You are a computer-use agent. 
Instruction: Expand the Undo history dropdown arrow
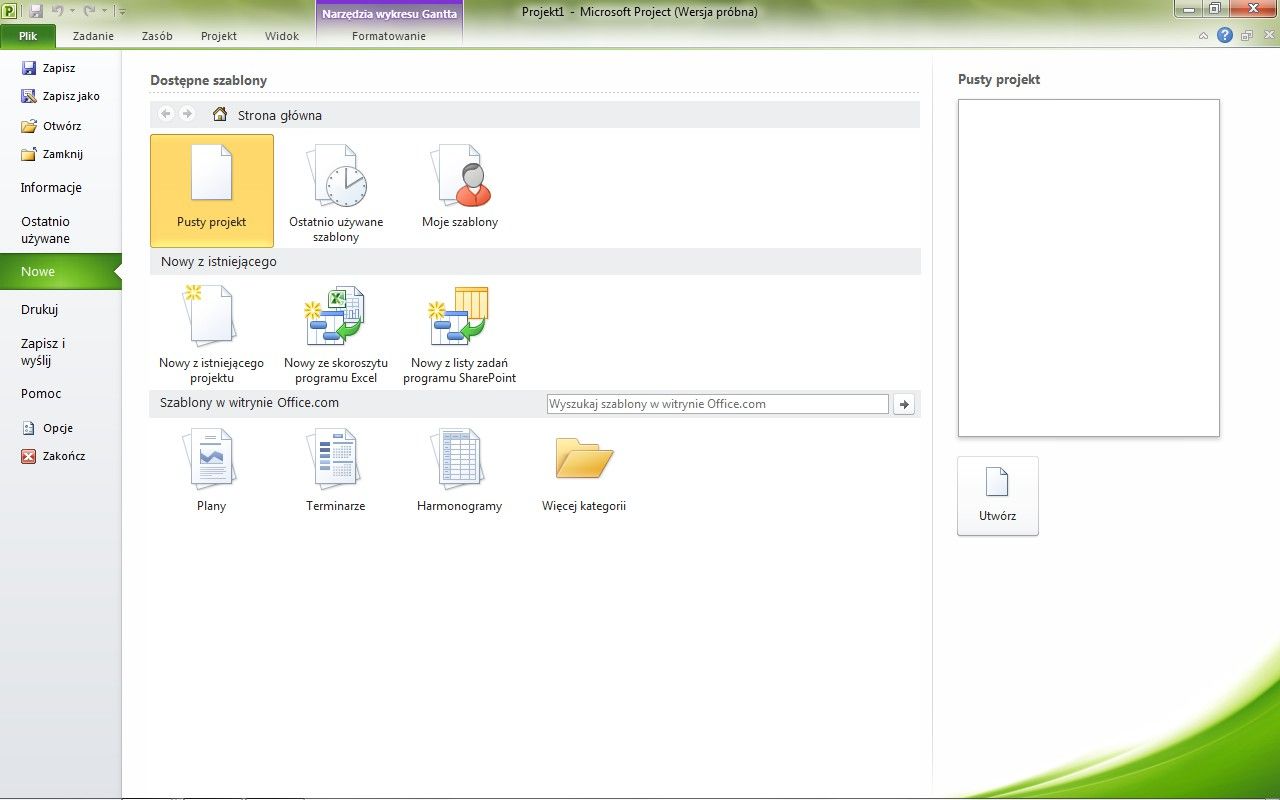click(71, 11)
